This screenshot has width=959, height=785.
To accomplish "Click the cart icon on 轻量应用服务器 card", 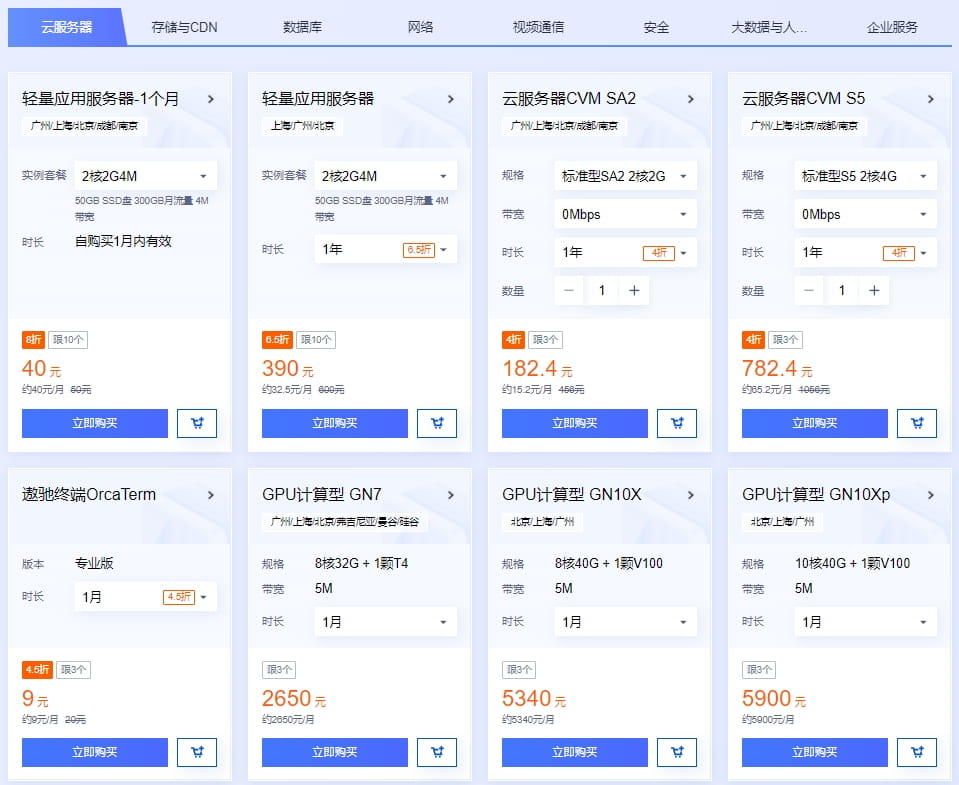I will click(437, 423).
